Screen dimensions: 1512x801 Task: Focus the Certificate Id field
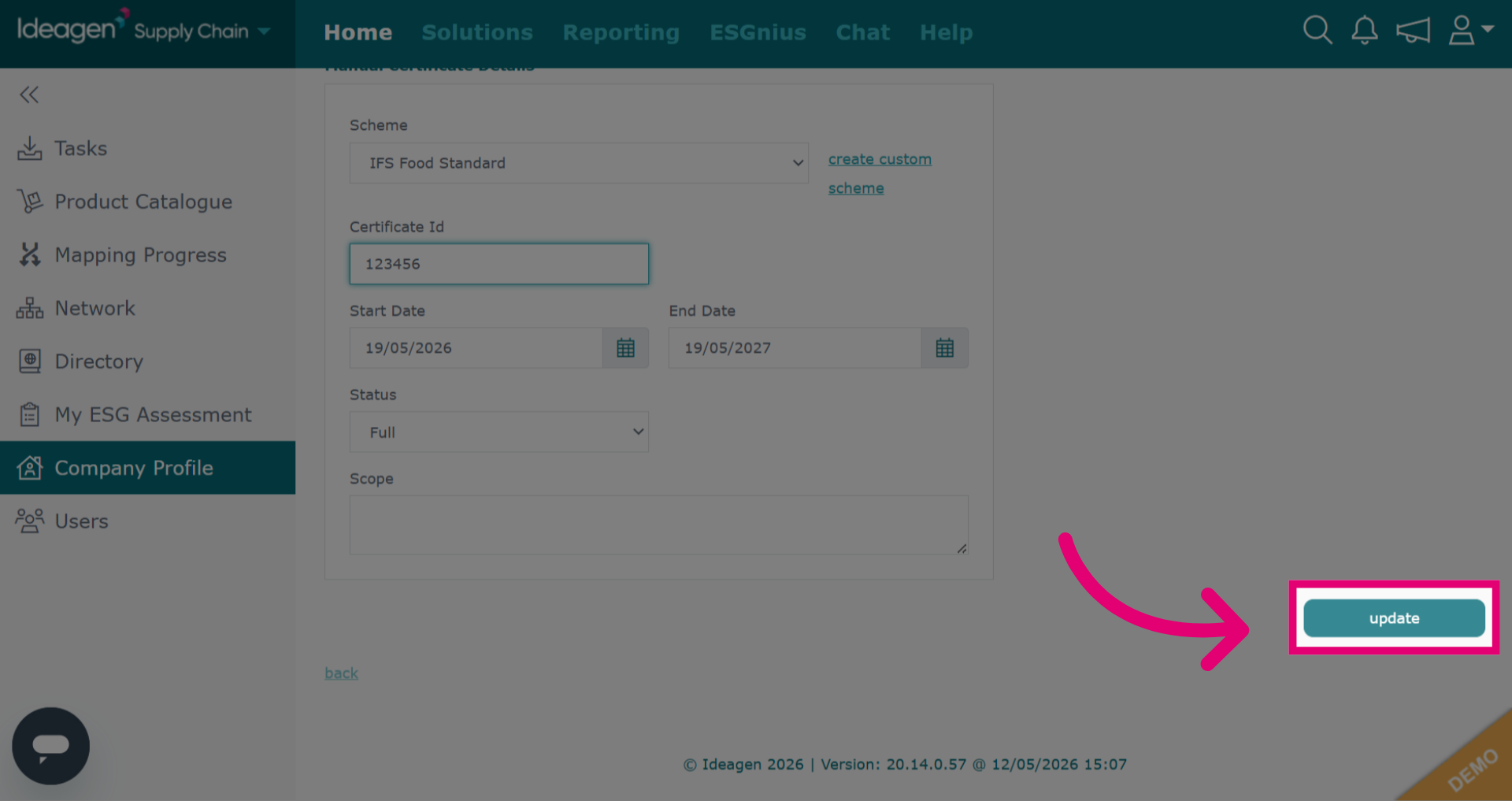click(x=499, y=264)
